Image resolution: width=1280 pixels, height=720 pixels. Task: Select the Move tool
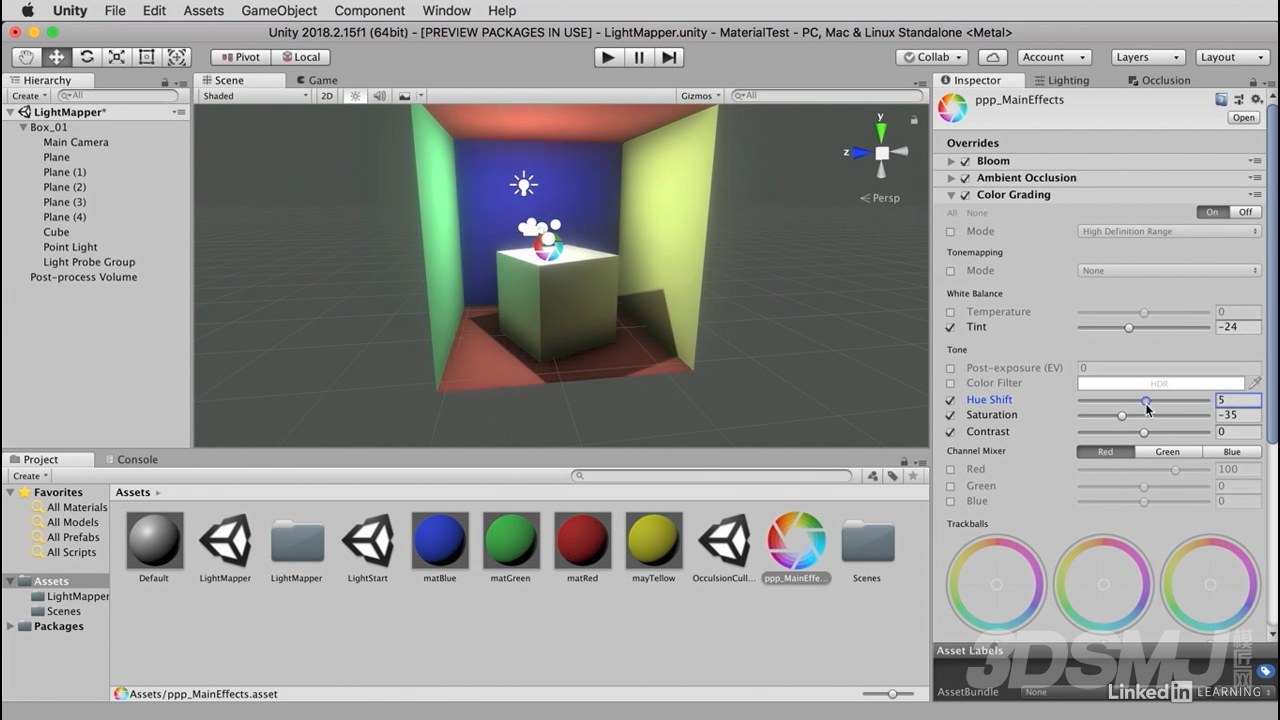pyautogui.click(x=56, y=57)
